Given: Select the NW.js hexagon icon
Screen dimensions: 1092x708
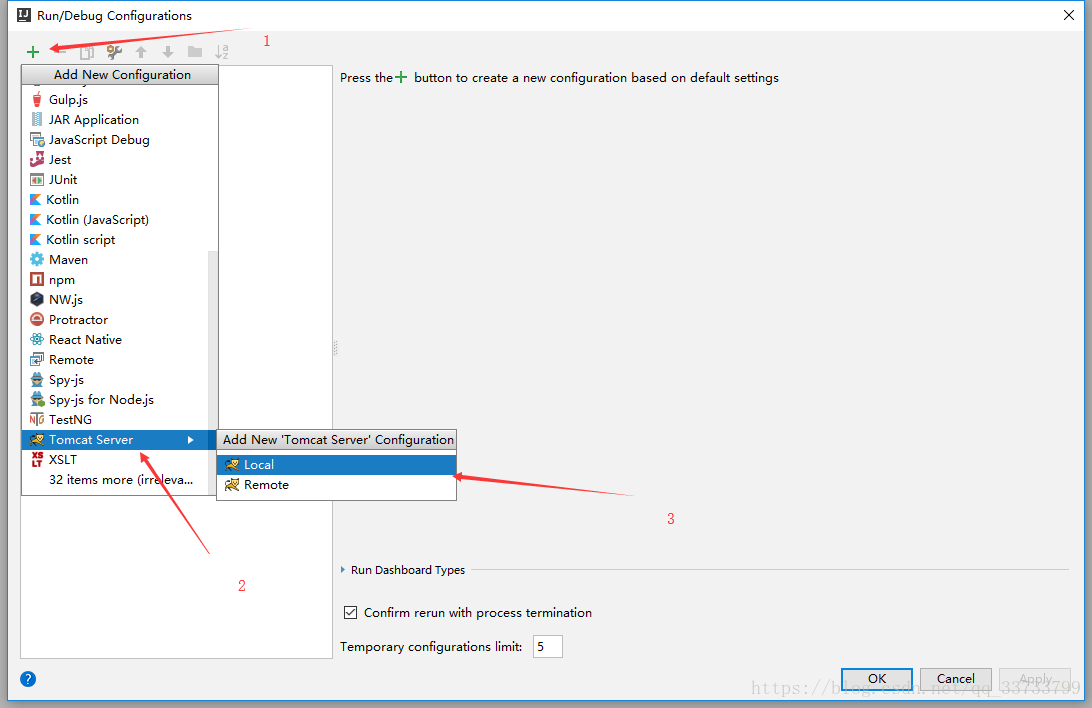Looking at the screenshot, I should click(37, 299).
